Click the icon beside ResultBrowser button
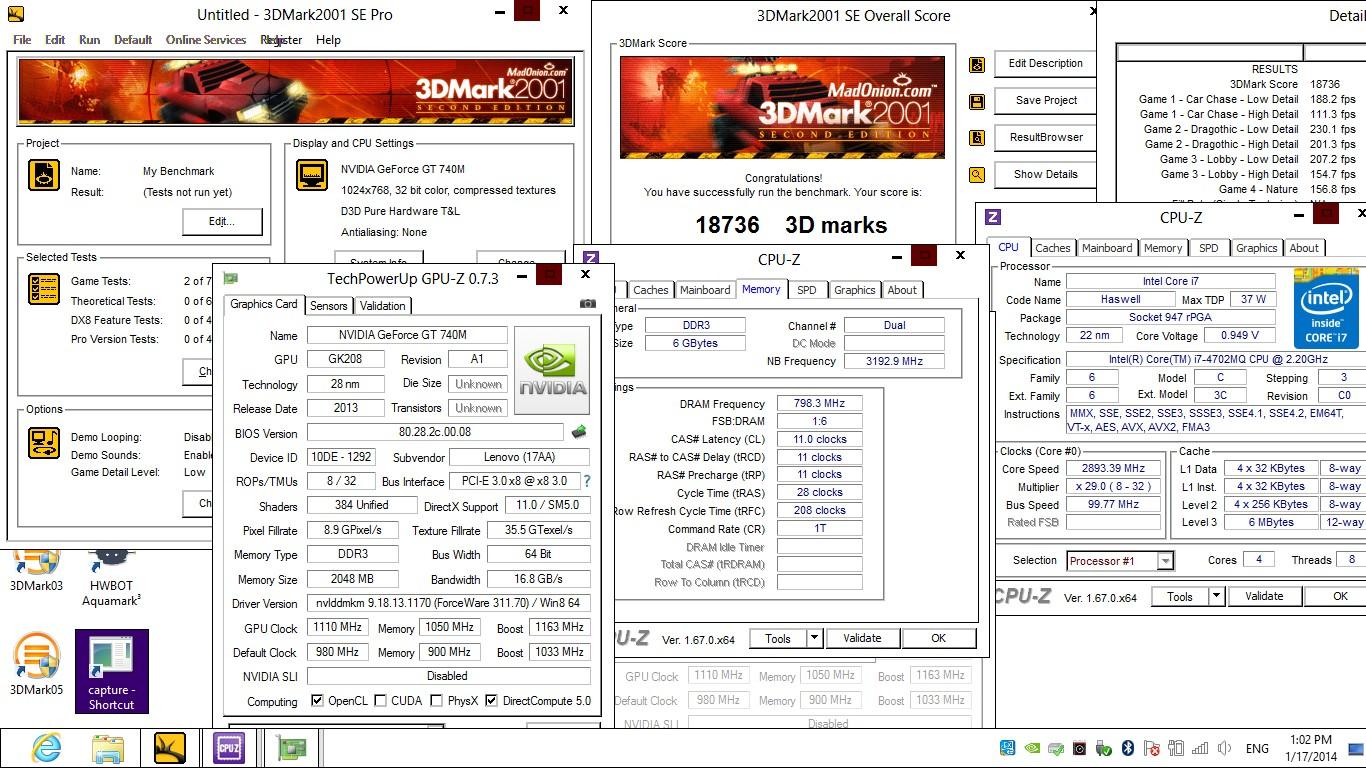1366x768 pixels. pos(977,138)
